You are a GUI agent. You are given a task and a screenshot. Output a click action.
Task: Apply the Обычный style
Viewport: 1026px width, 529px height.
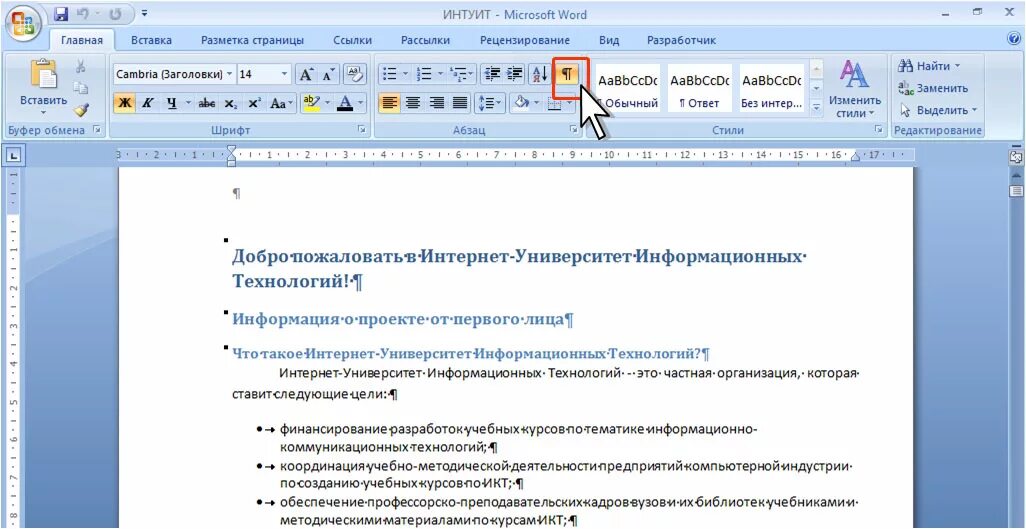[x=628, y=88]
